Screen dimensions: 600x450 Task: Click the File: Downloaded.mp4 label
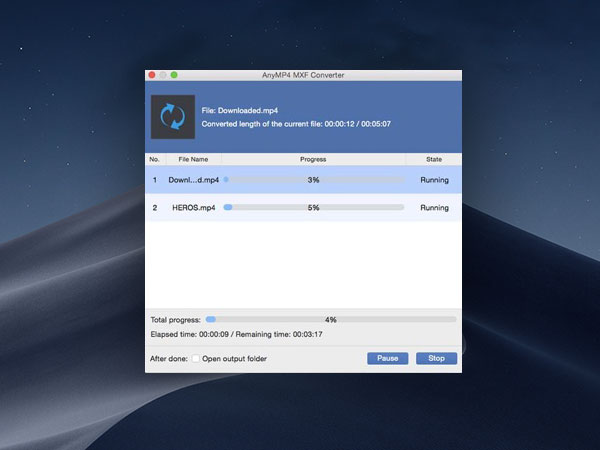pyautogui.click(x=240, y=111)
